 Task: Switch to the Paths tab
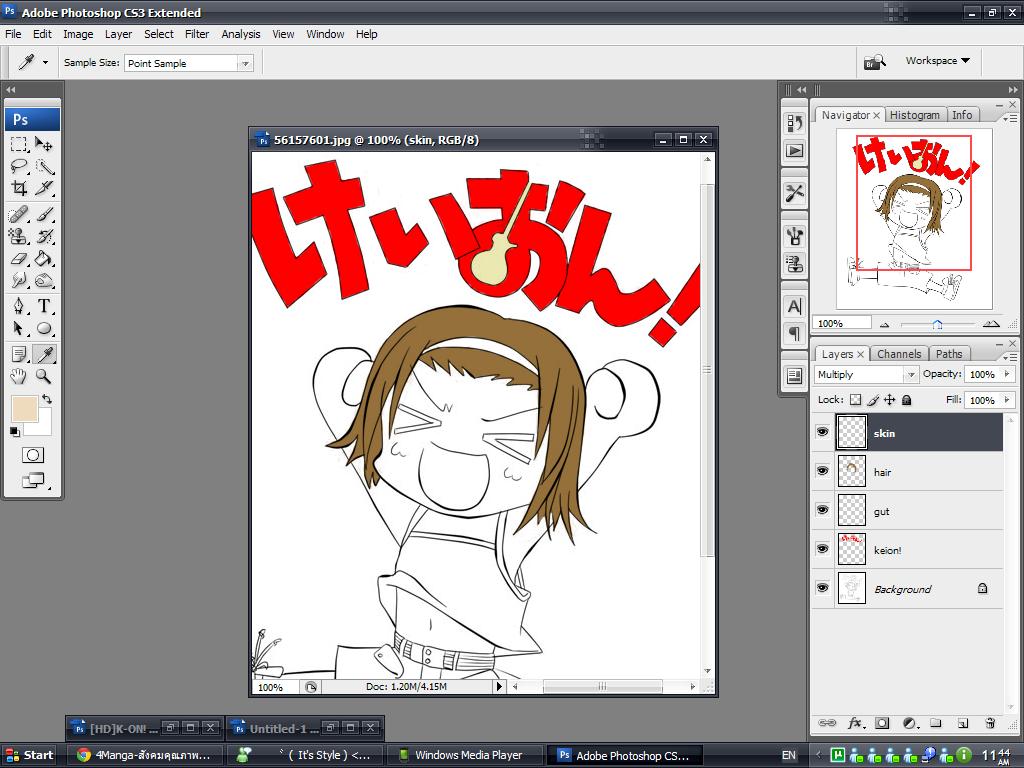pyautogui.click(x=949, y=354)
